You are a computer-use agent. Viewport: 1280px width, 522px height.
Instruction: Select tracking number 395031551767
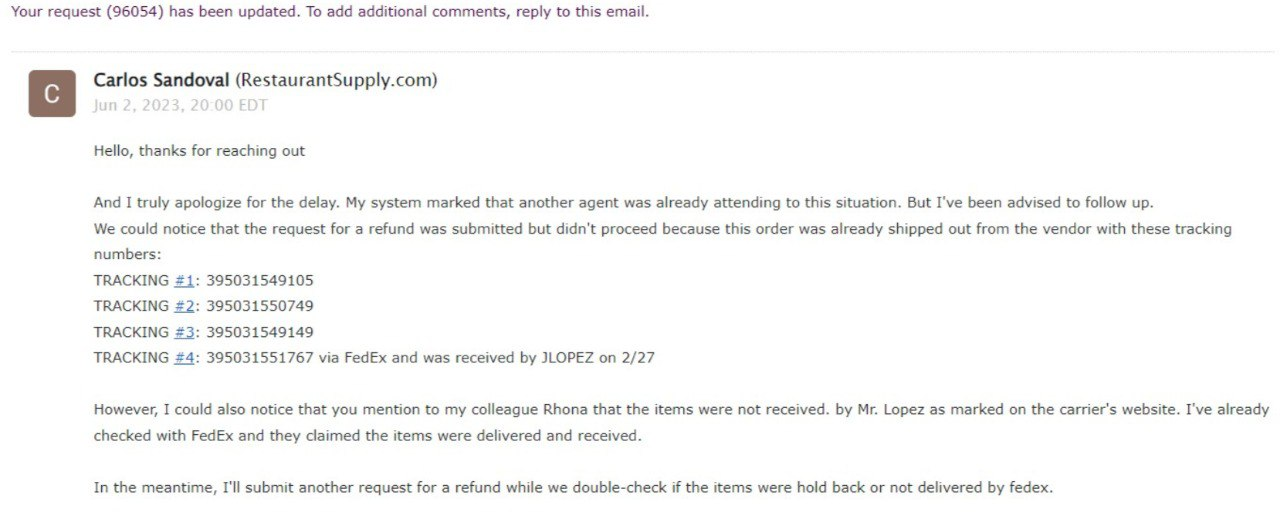click(x=260, y=357)
